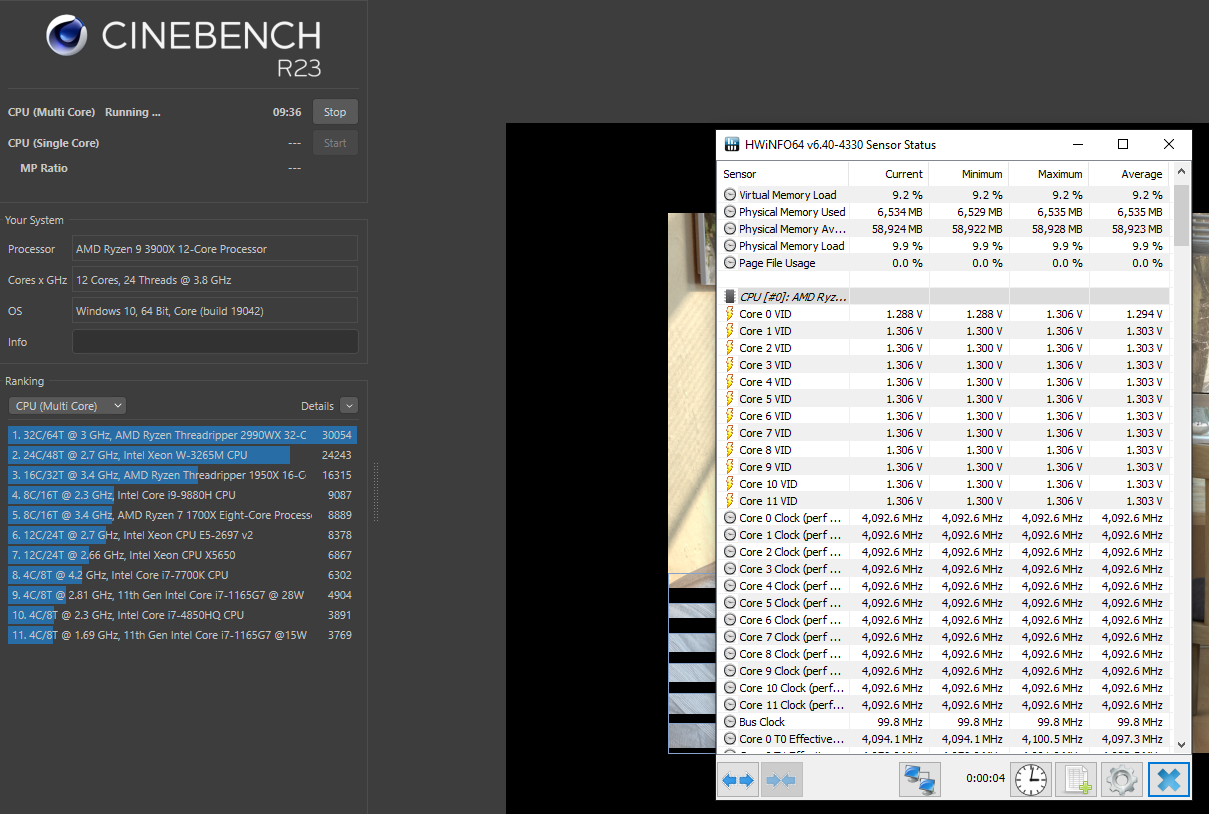Click the Page File Usage sensor icon
Image resolution: width=1209 pixels, height=814 pixels.
coord(730,263)
